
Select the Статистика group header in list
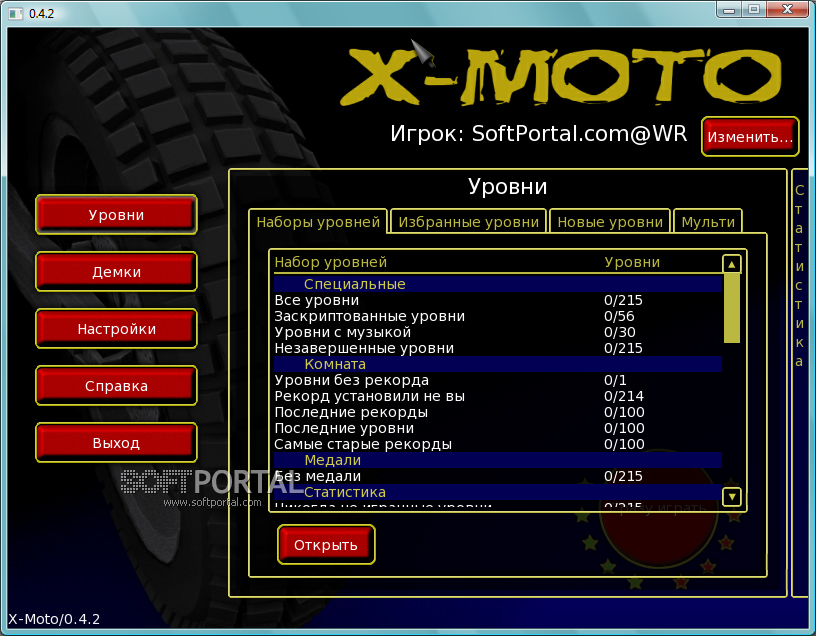(x=498, y=492)
